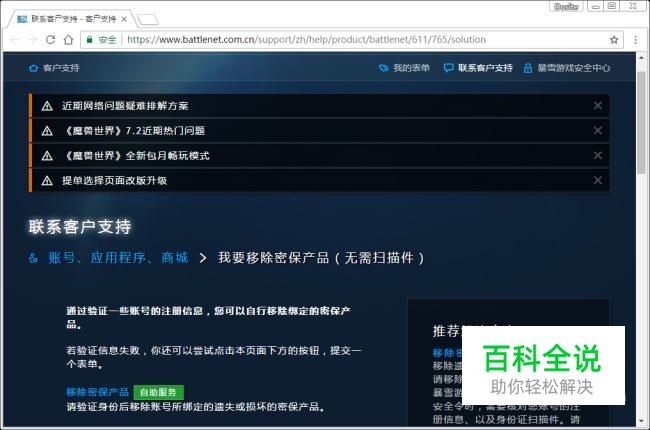Open the 近期网络问题疑难排解方案 notice
This screenshot has height=430, width=650.
[x=125, y=106]
